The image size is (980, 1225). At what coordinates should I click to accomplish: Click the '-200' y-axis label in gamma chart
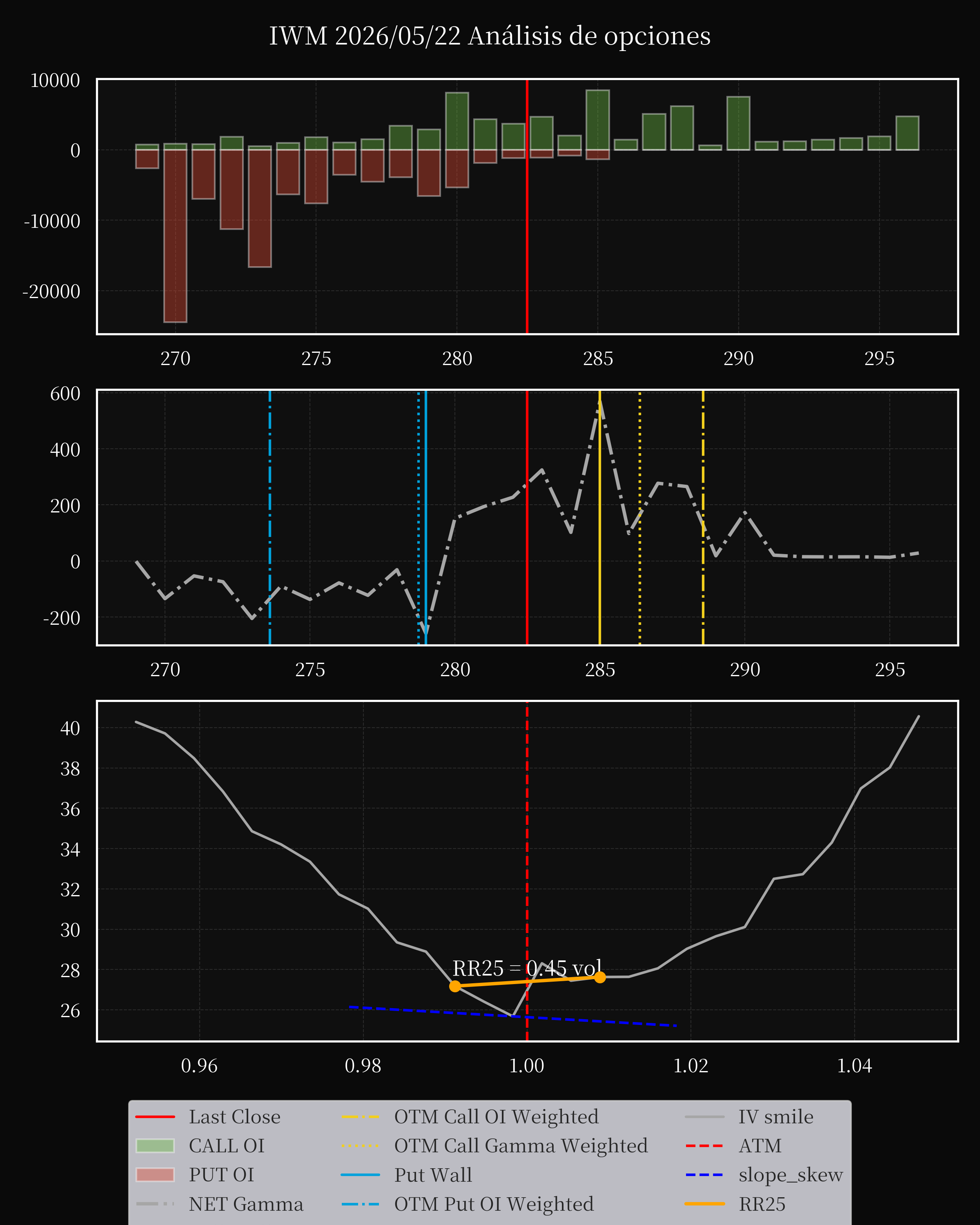[x=62, y=618]
